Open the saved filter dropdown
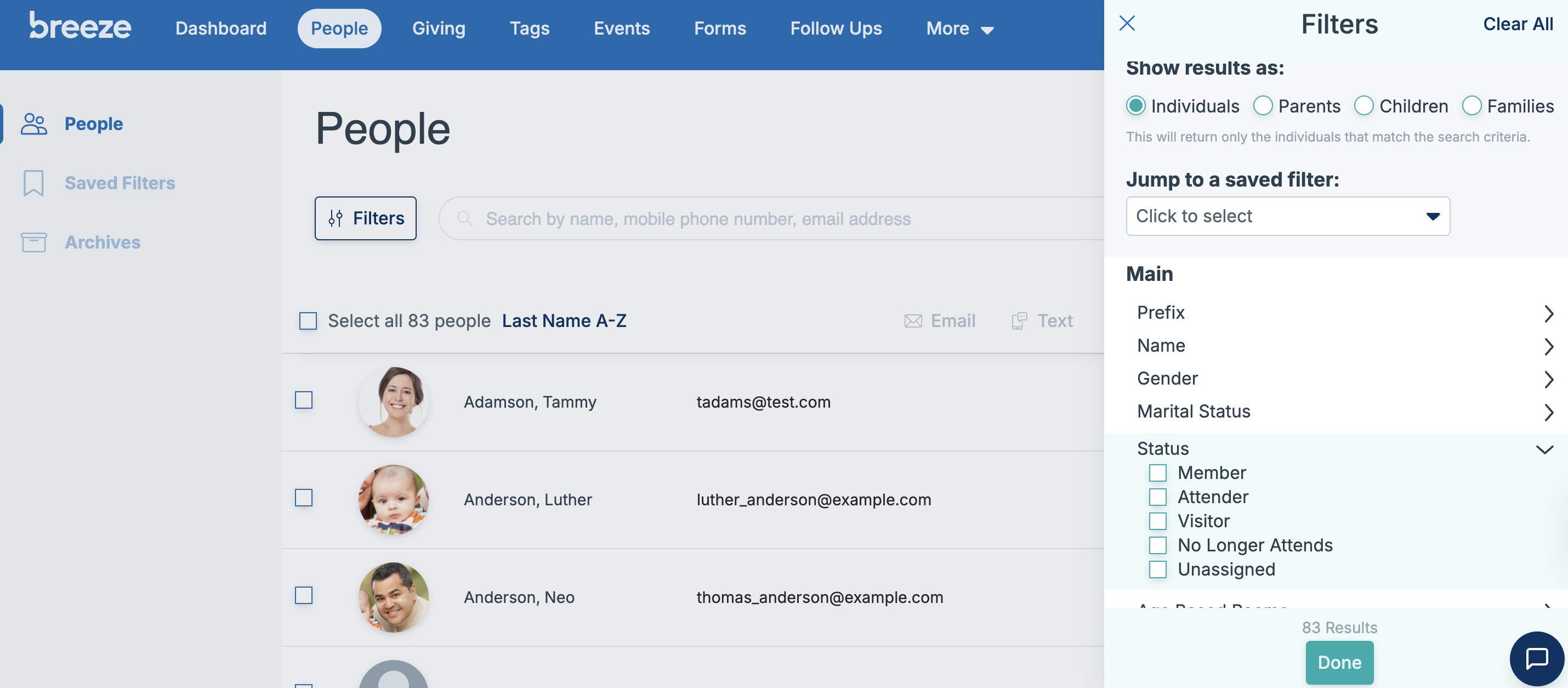The height and width of the screenshot is (688, 1568). coord(1287,216)
